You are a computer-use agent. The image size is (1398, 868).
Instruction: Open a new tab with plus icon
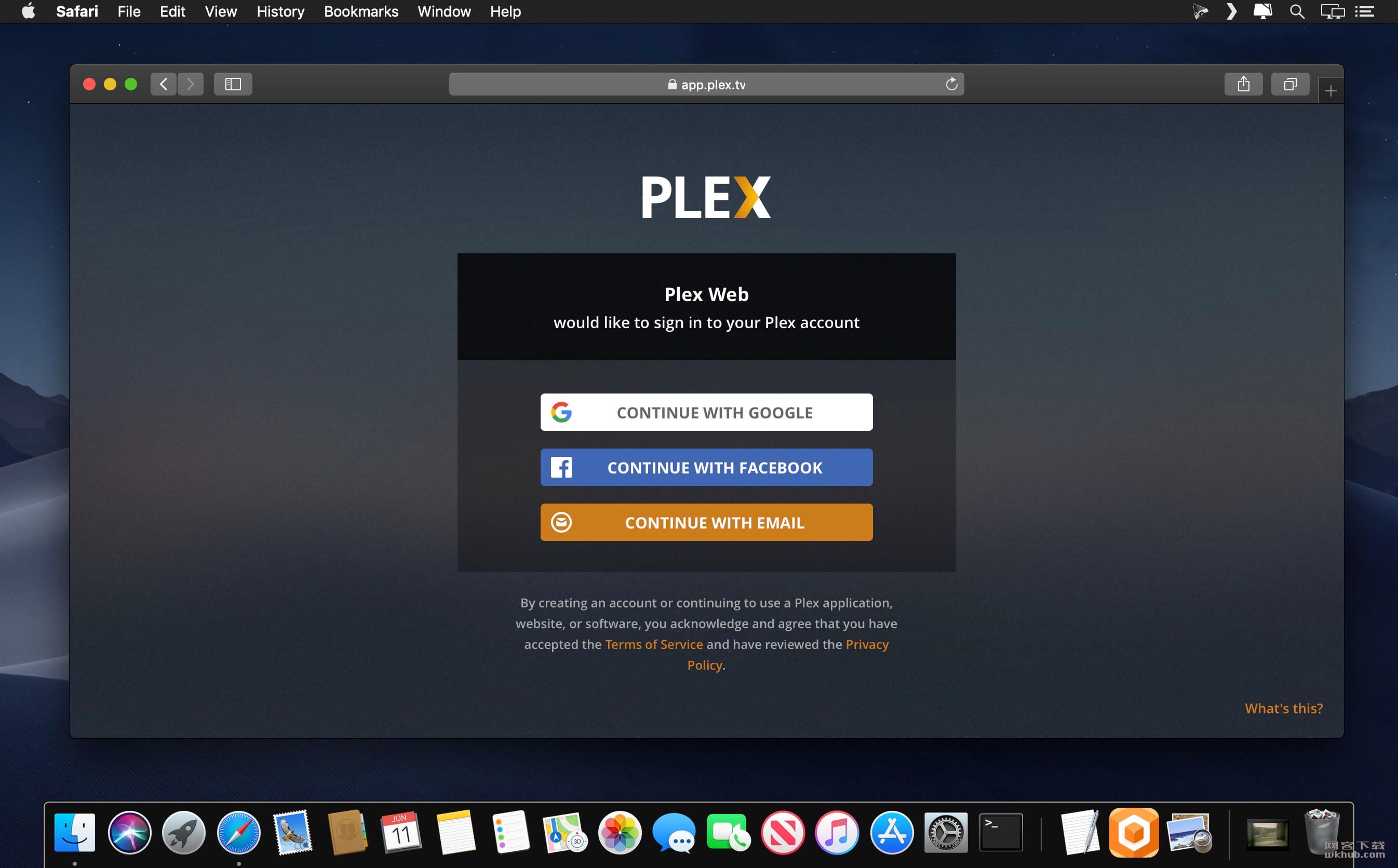click(1330, 91)
